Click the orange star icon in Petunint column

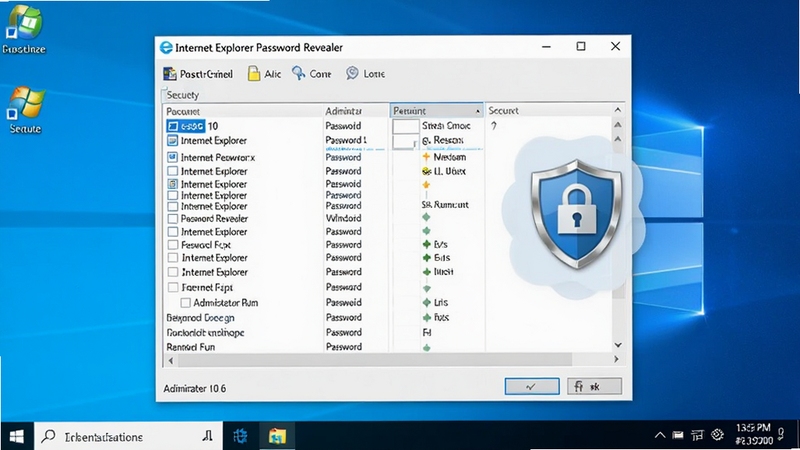[426, 185]
